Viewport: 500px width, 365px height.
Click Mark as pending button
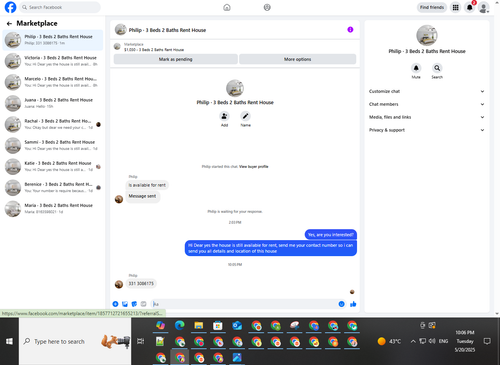[176, 59]
